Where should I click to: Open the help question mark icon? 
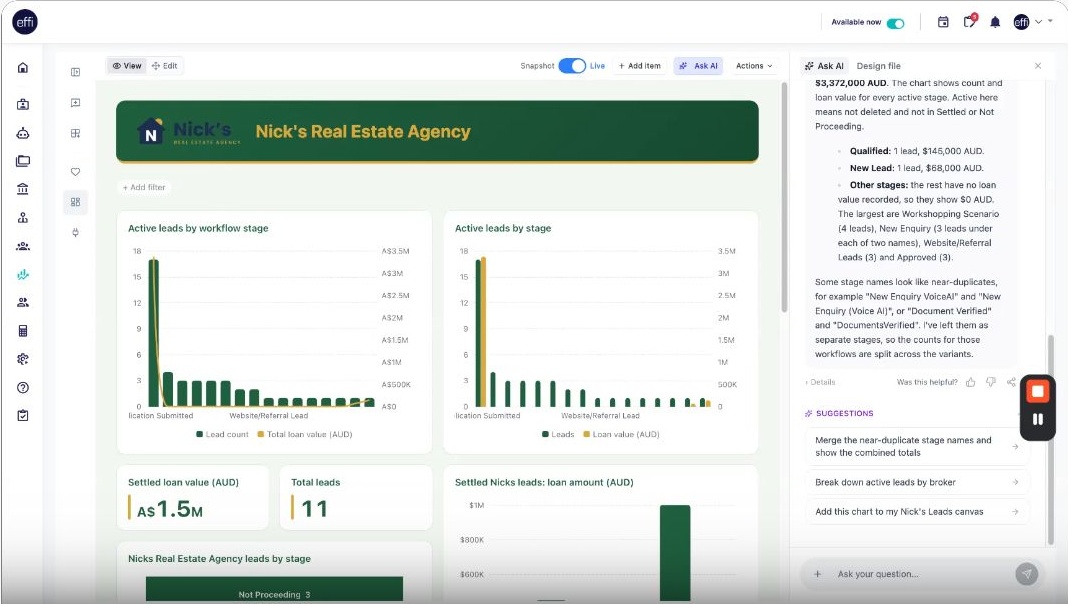point(22,387)
